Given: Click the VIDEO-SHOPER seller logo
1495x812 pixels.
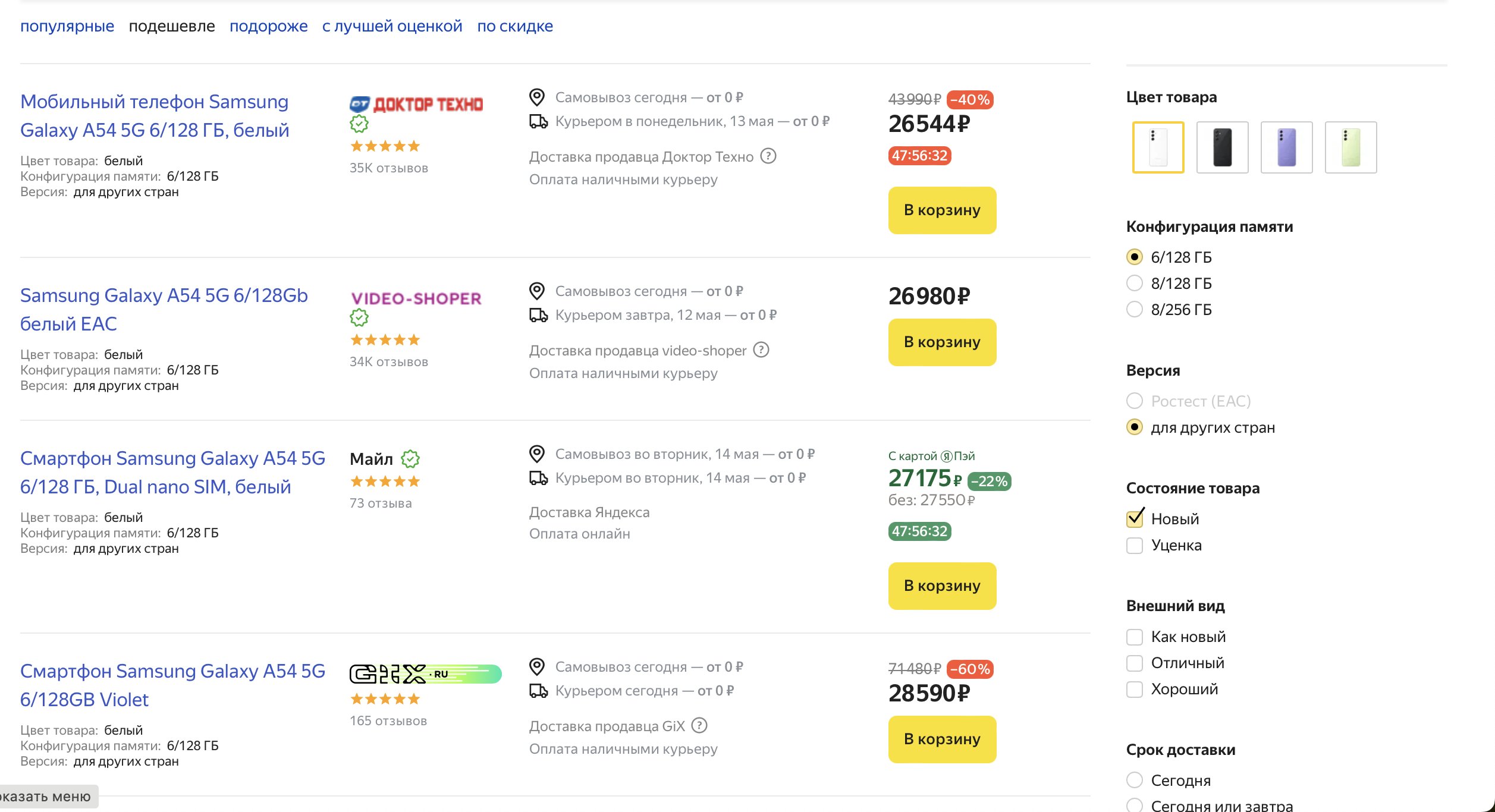Looking at the screenshot, I should (416, 298).
